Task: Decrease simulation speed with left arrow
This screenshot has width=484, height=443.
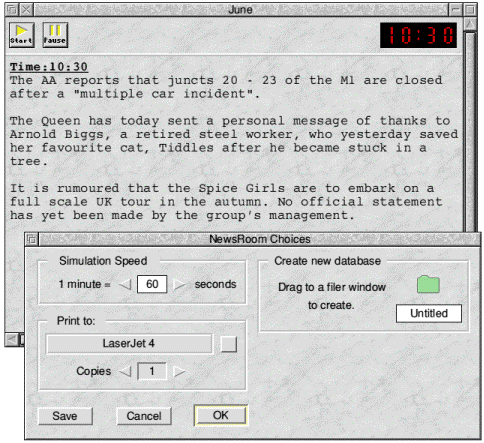Action: click(x=126, y=284)
